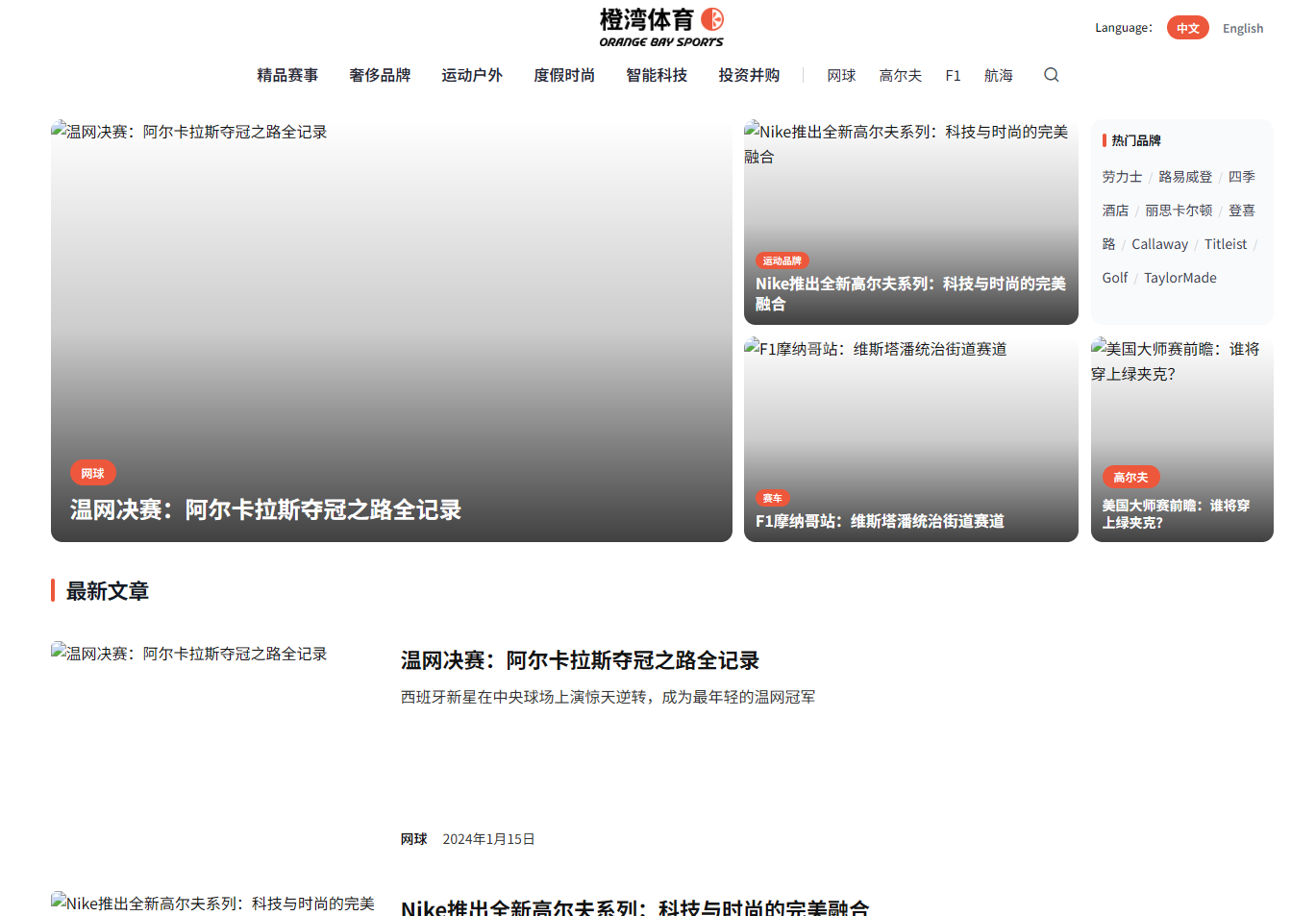
Task: Navigate to the F1 section
Action: coord(953,75)
